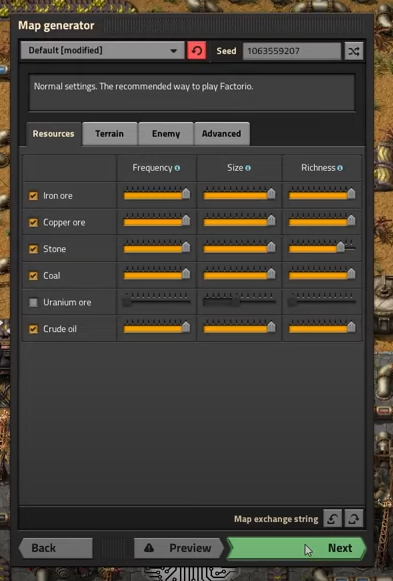393x581 pixels.
Task: Click the Stone size slider
Action: [x=240, y=247]
